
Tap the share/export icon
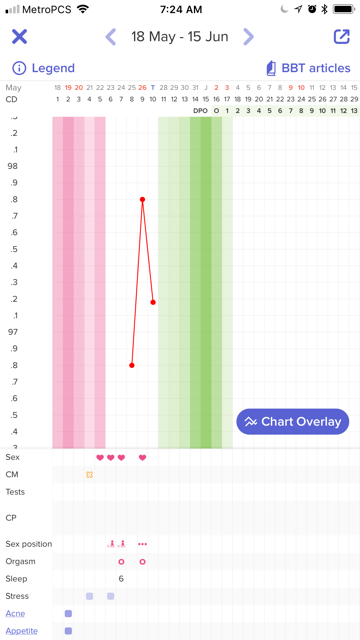[341, 36]
